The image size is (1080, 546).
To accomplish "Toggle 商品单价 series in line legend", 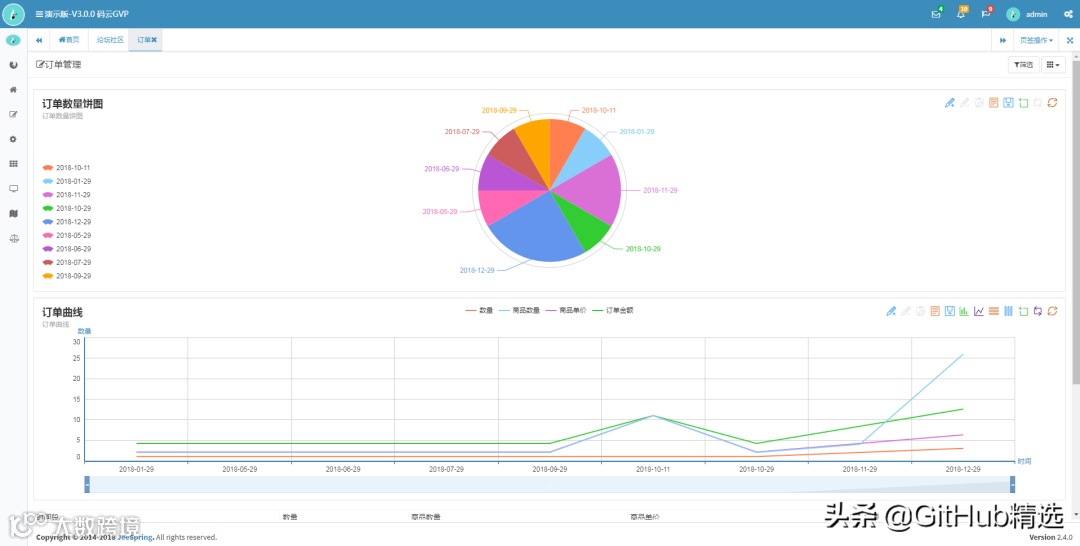I will [x=566, y=311].
